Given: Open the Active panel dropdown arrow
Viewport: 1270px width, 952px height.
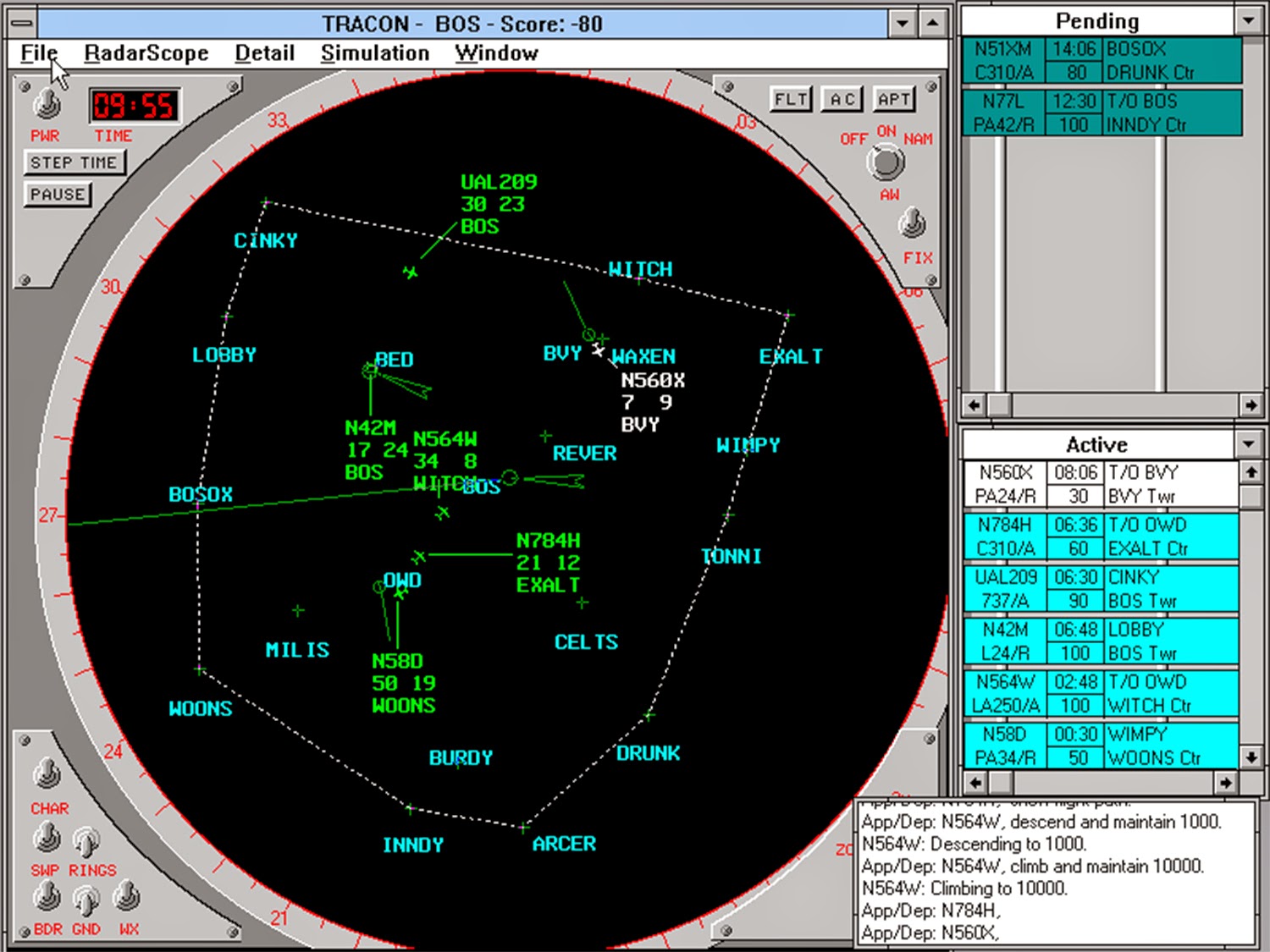Looking at the screenshot, I should tap(1249, 444).
